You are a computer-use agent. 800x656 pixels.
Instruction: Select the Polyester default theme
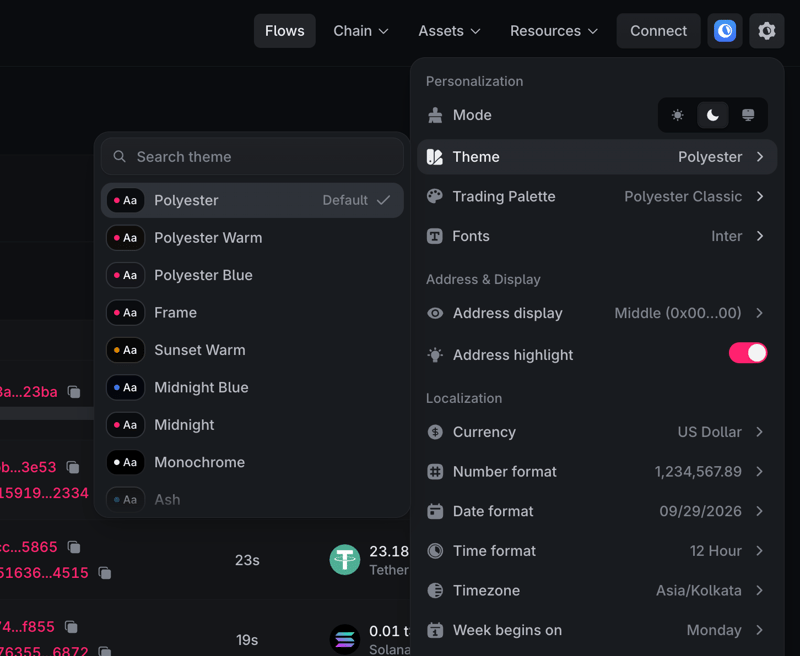(x=253, y=200)
